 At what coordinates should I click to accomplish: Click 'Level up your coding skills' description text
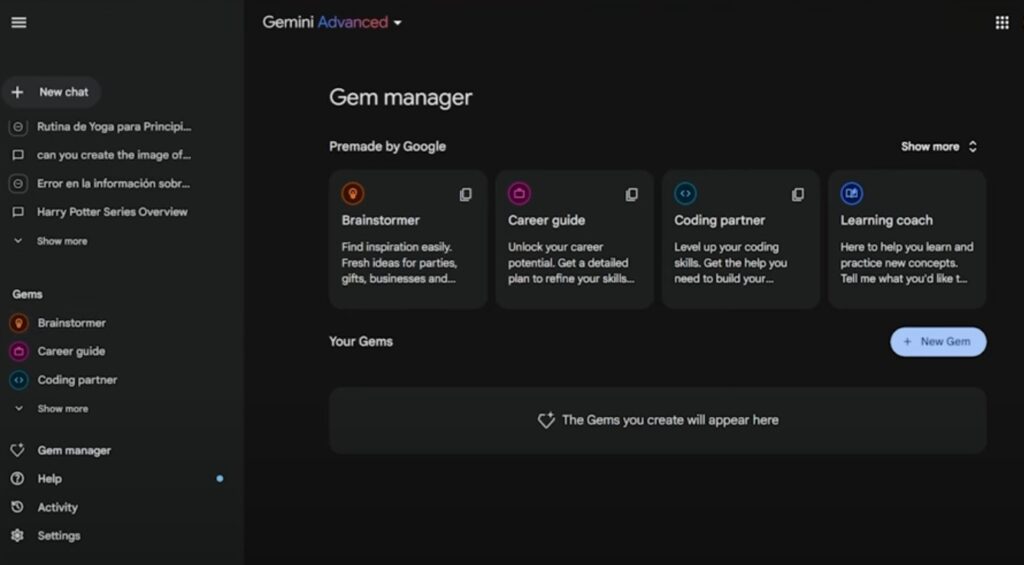tap(730, 263)
